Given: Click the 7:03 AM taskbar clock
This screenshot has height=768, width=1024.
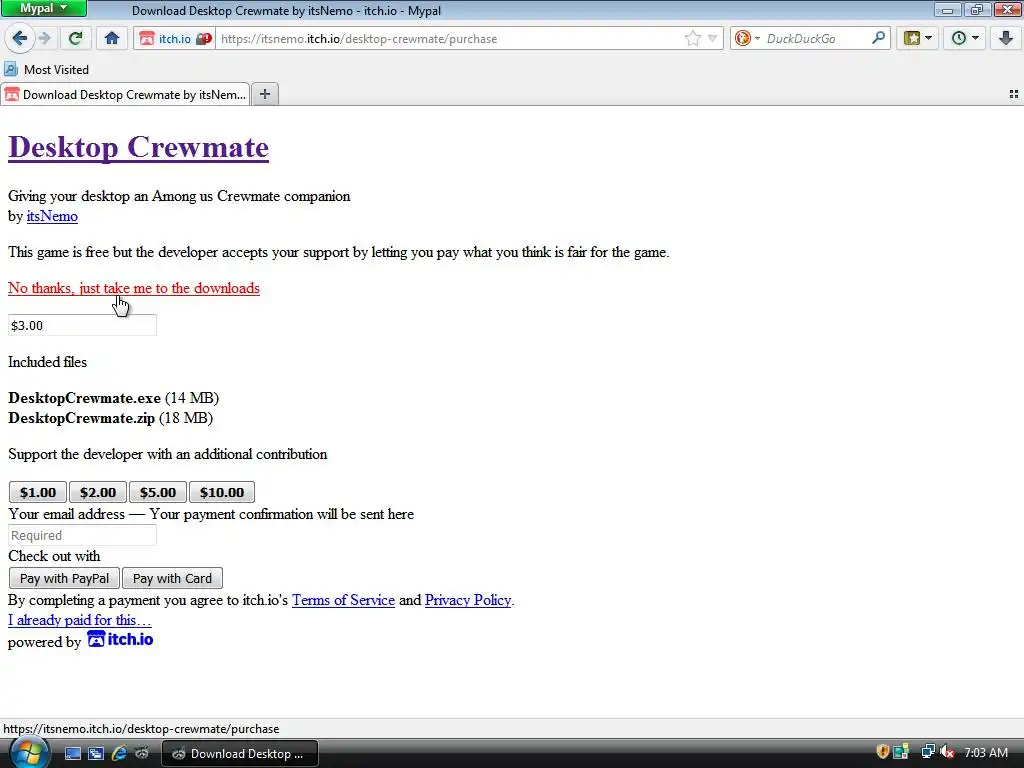Looking at the screenshot, I should pos(986,752).
